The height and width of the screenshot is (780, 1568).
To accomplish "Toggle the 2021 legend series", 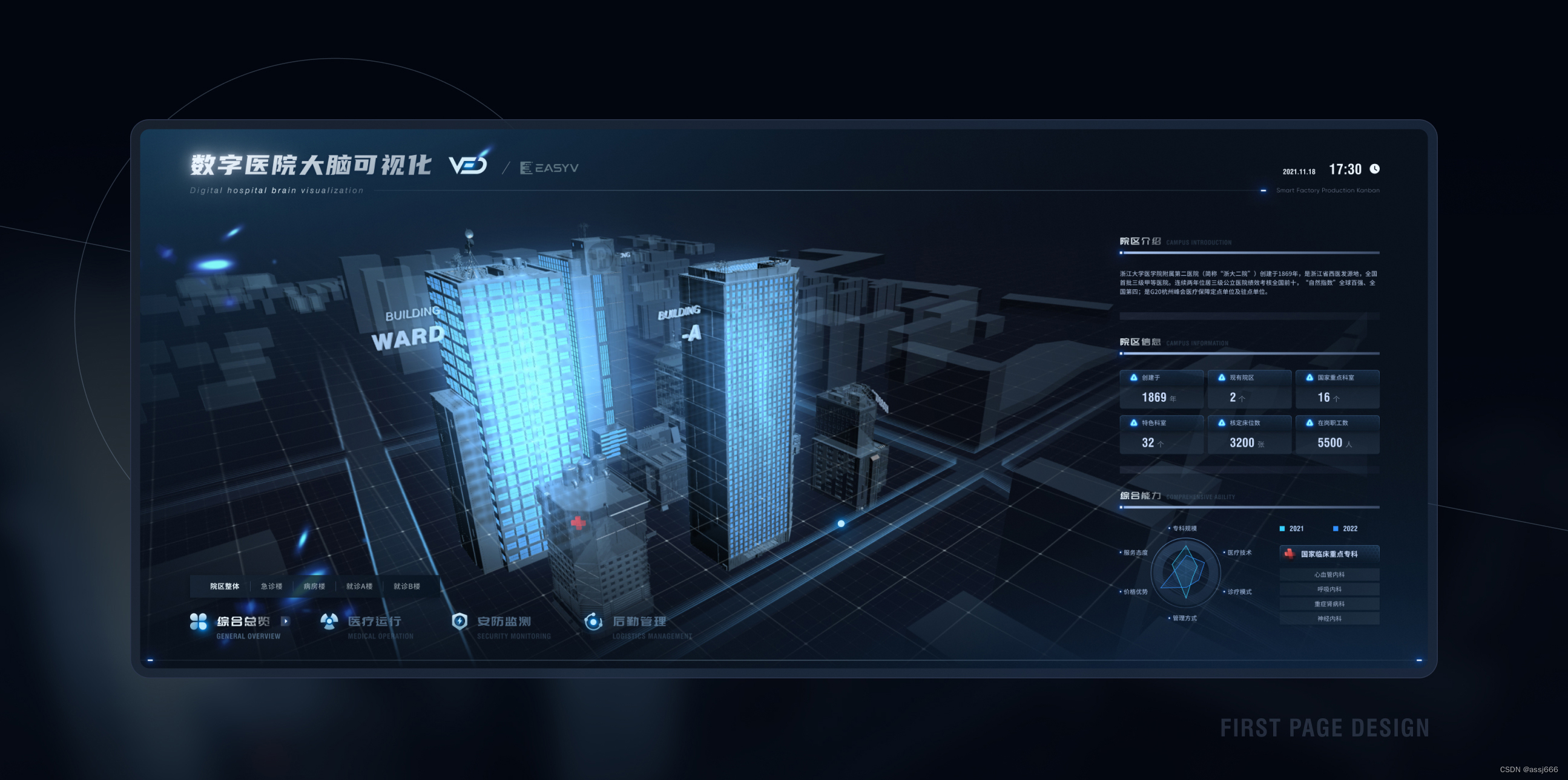I will (1291, 528).
